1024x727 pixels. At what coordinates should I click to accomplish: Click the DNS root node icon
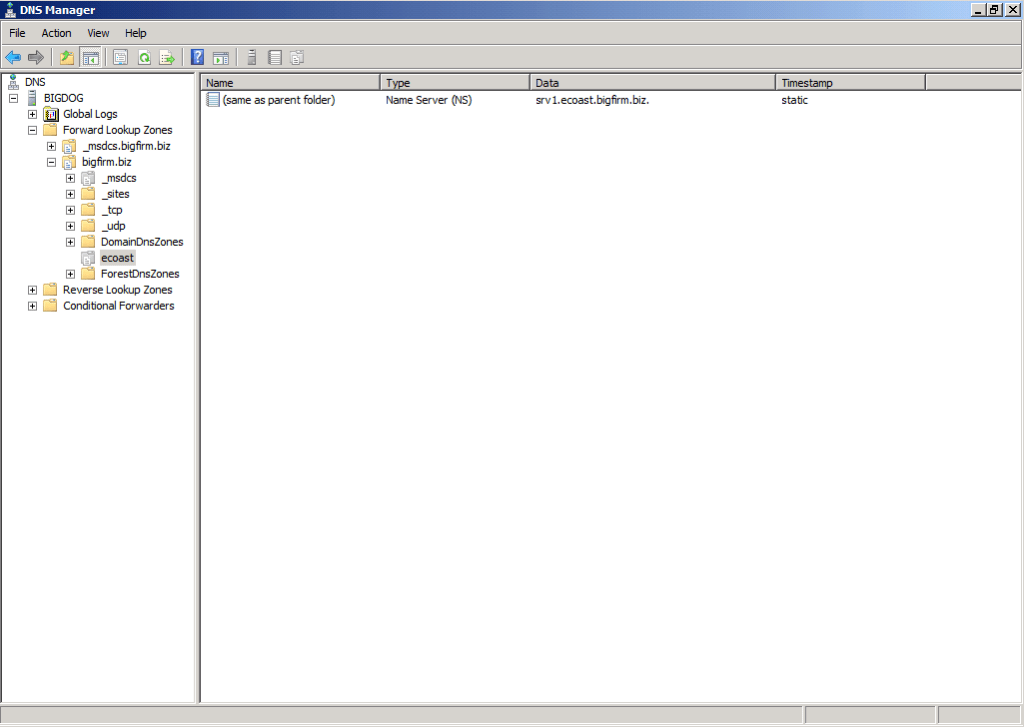coord(13,82)
